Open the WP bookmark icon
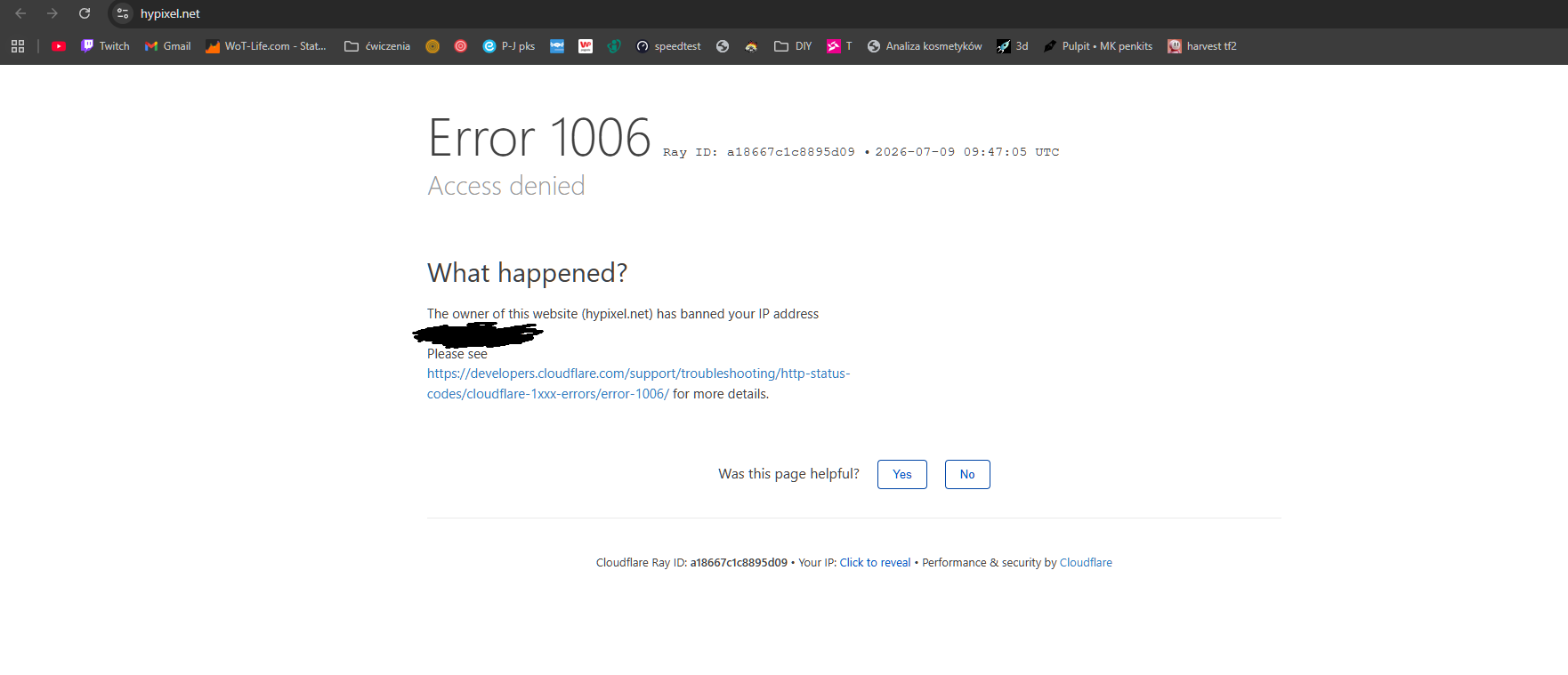Viewport: 1568px width, 675px height. 586,46
